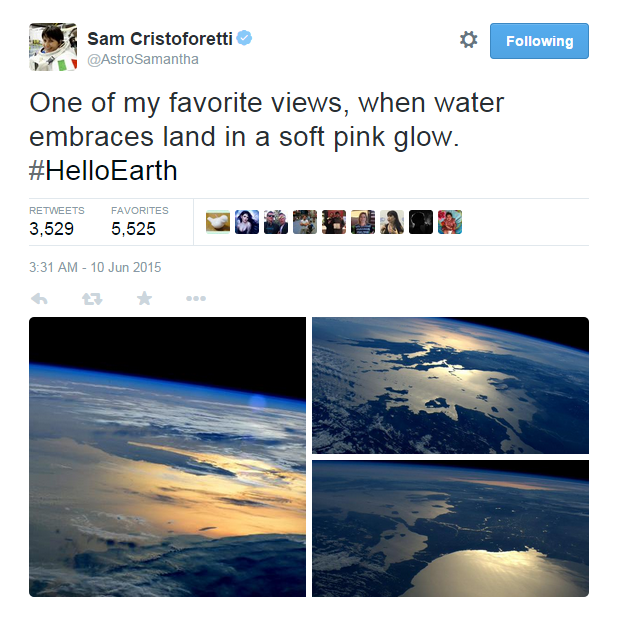Click the blue verified badge

245,38
